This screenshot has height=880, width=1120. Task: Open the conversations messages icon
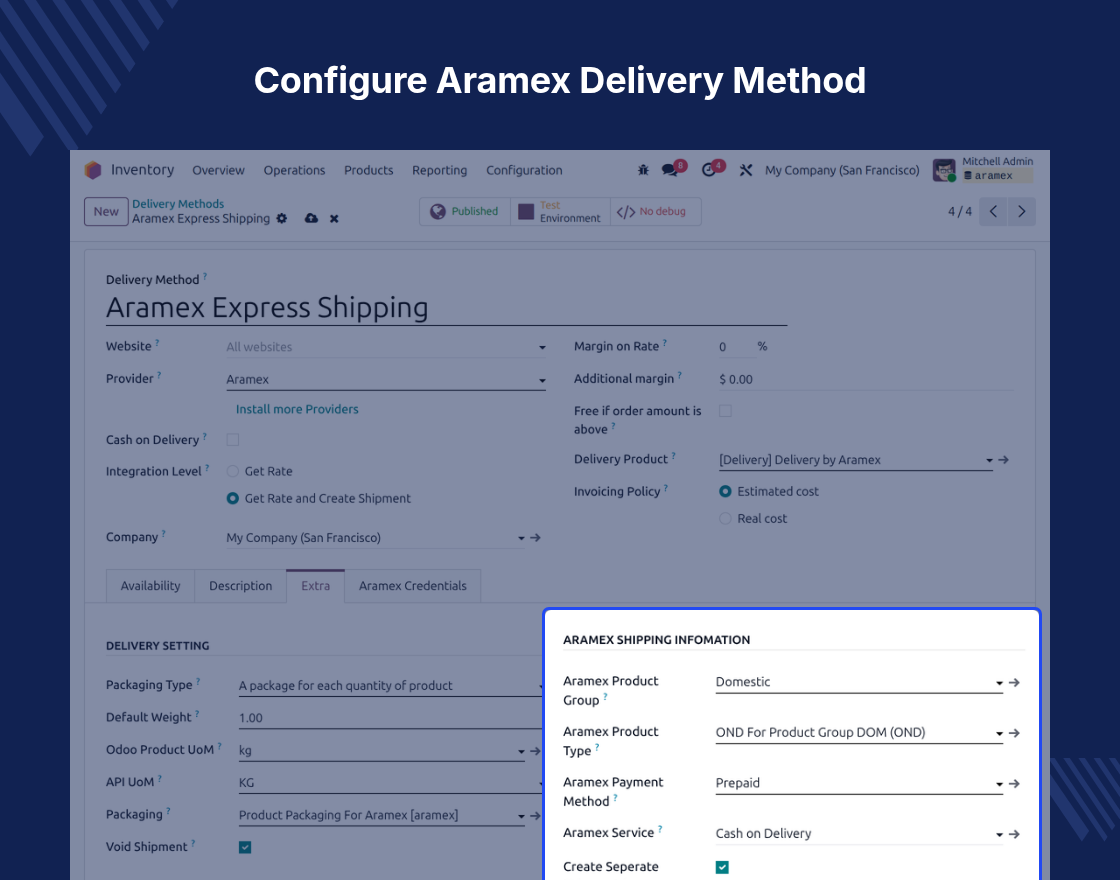[670, 170]
